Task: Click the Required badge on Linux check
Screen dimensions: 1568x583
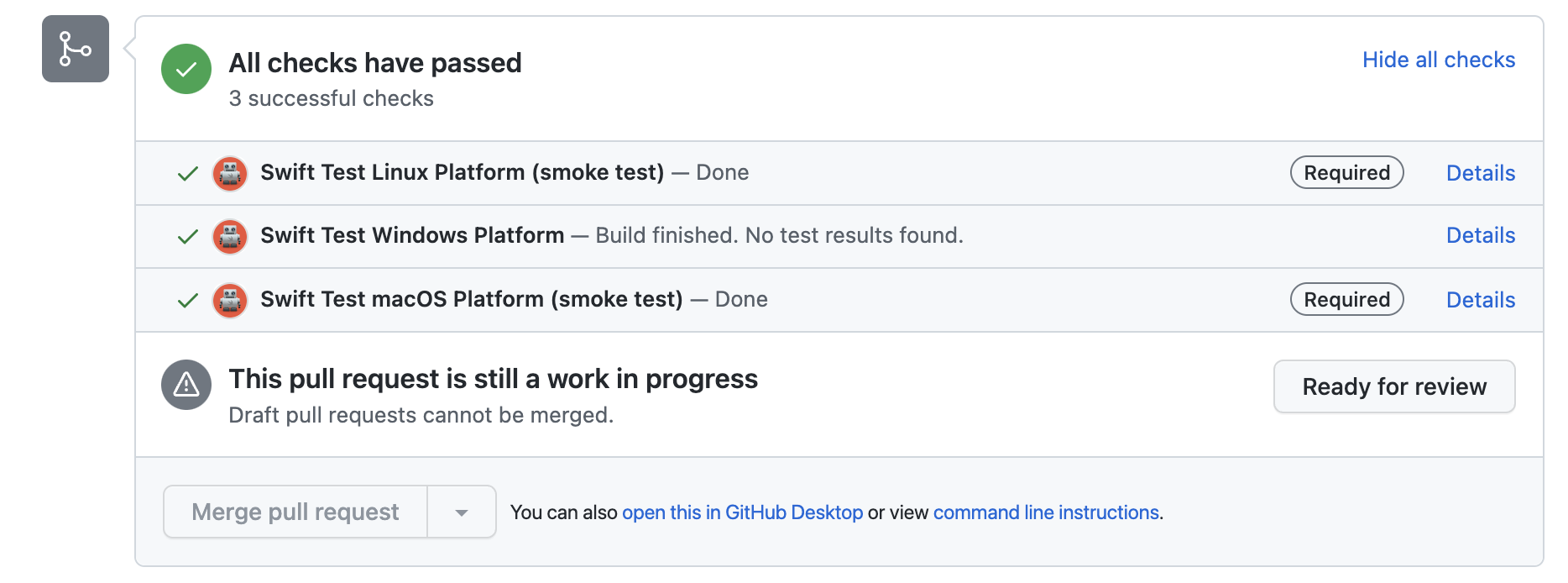Action: coord(1346,173)
